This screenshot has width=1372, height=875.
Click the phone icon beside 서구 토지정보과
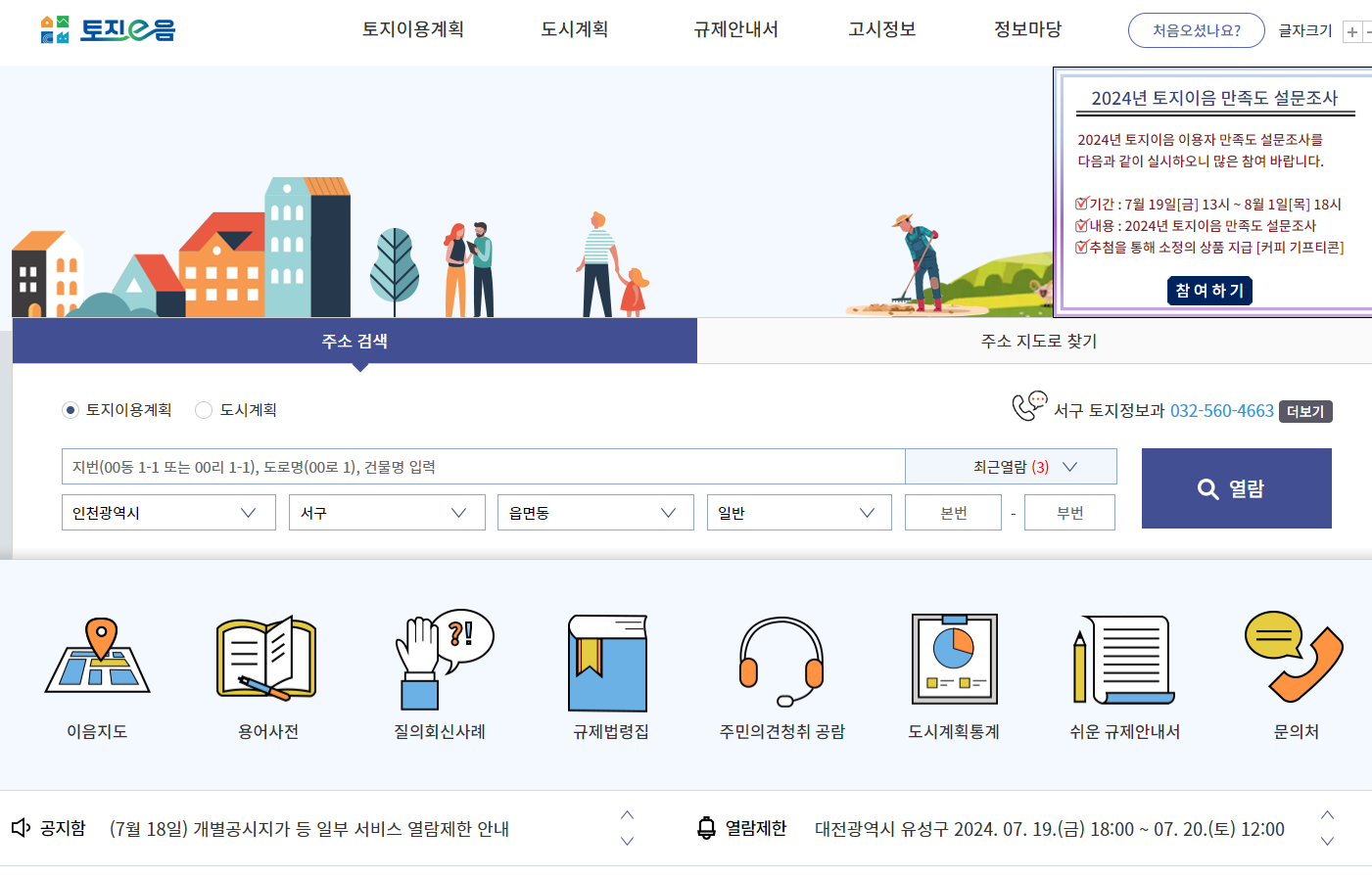pos(1029,406)
